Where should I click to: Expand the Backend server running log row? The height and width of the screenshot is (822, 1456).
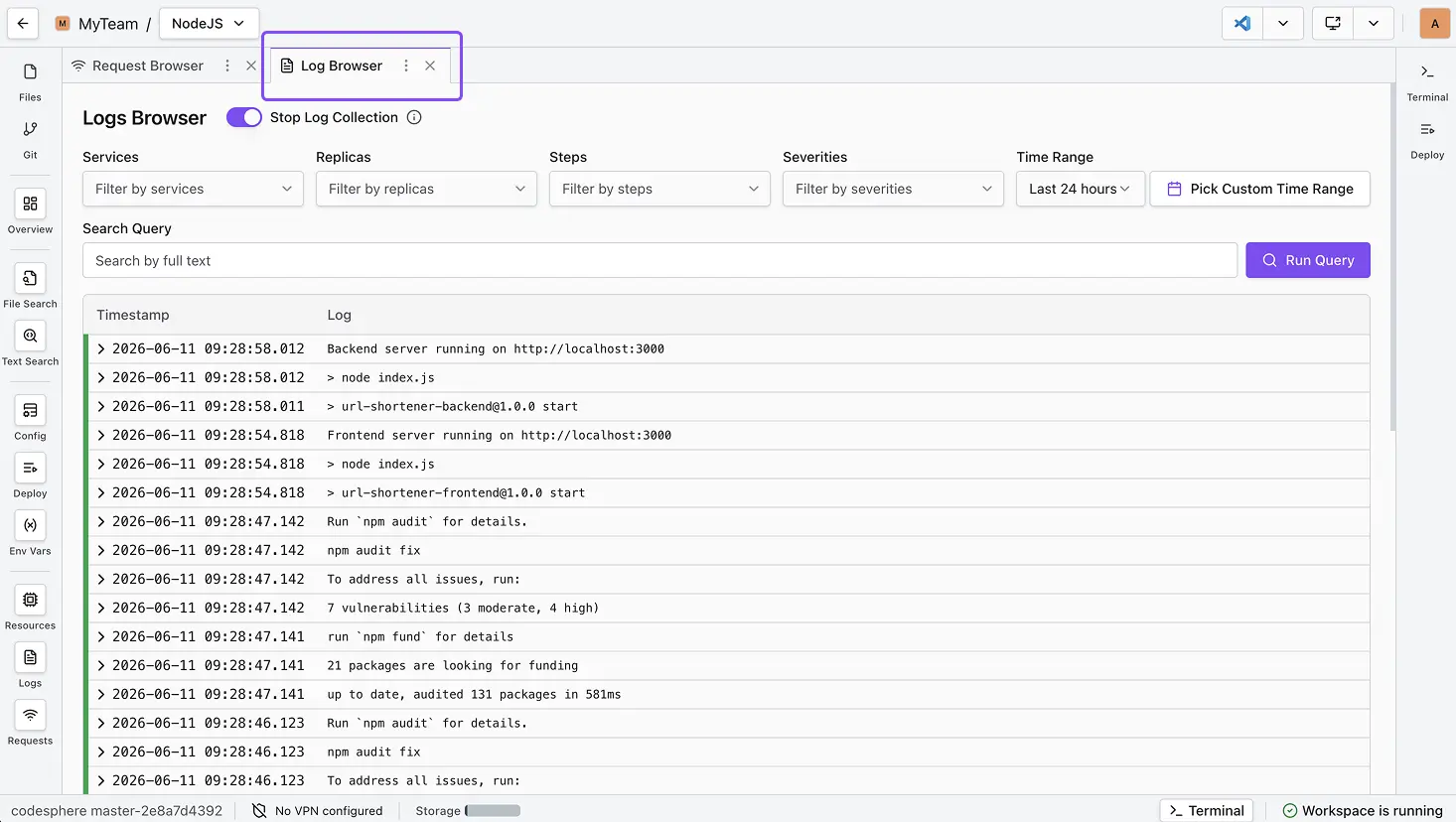click(x=101, y=348)
